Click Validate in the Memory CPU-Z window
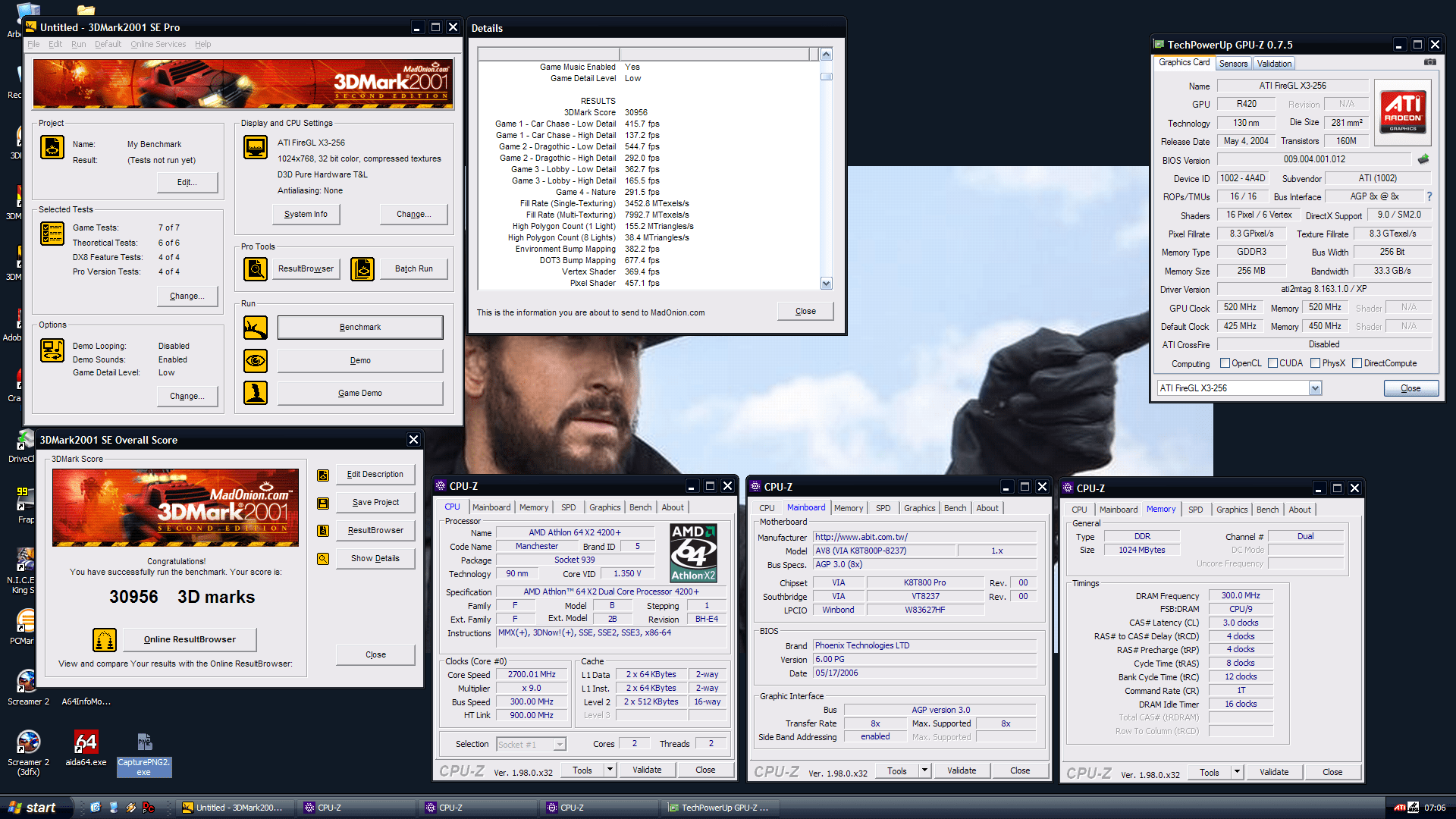Screen dimensions: 1456x819 pyautogui.click(x=1274, y=772)
